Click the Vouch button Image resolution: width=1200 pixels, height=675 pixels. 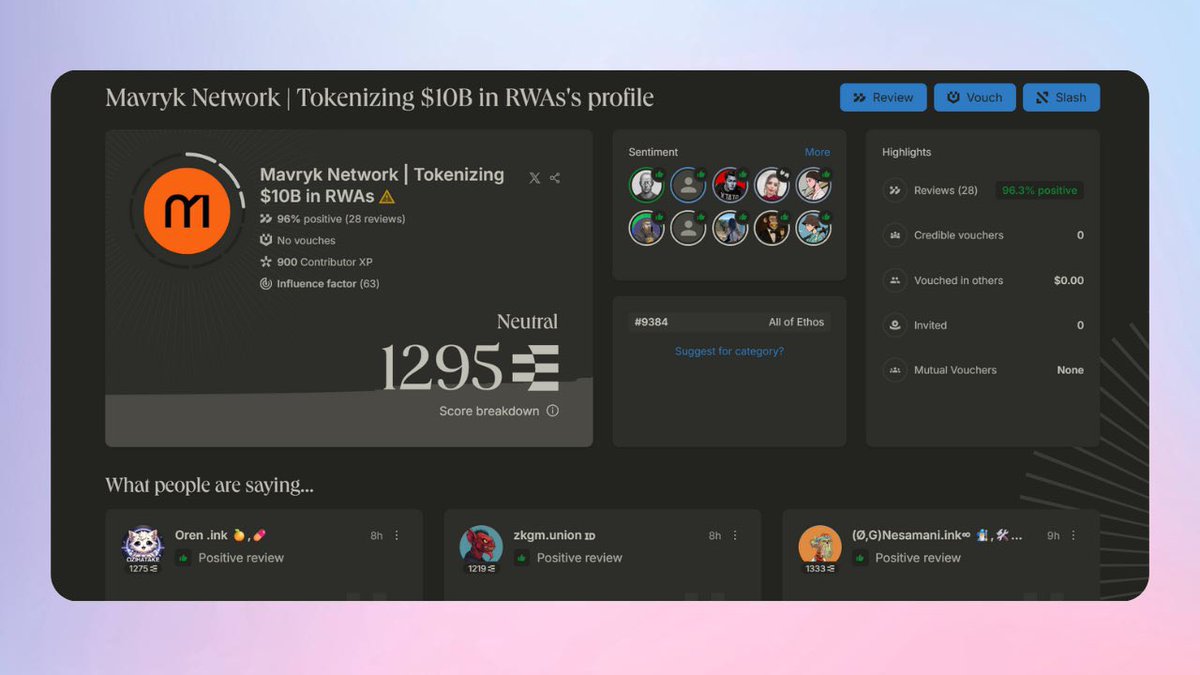(975, 97)
